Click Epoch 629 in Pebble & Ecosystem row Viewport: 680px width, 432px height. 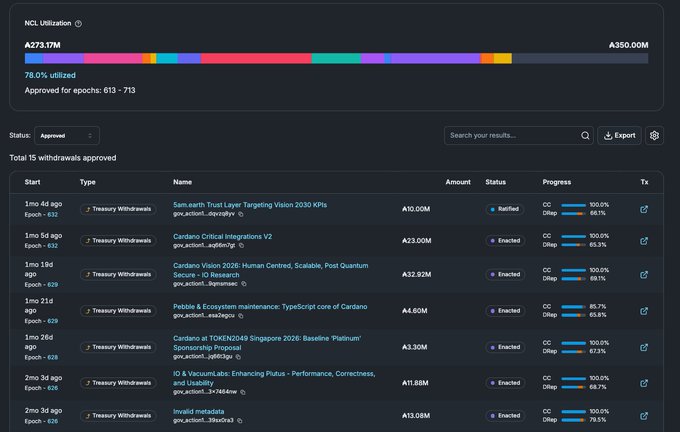52,321
